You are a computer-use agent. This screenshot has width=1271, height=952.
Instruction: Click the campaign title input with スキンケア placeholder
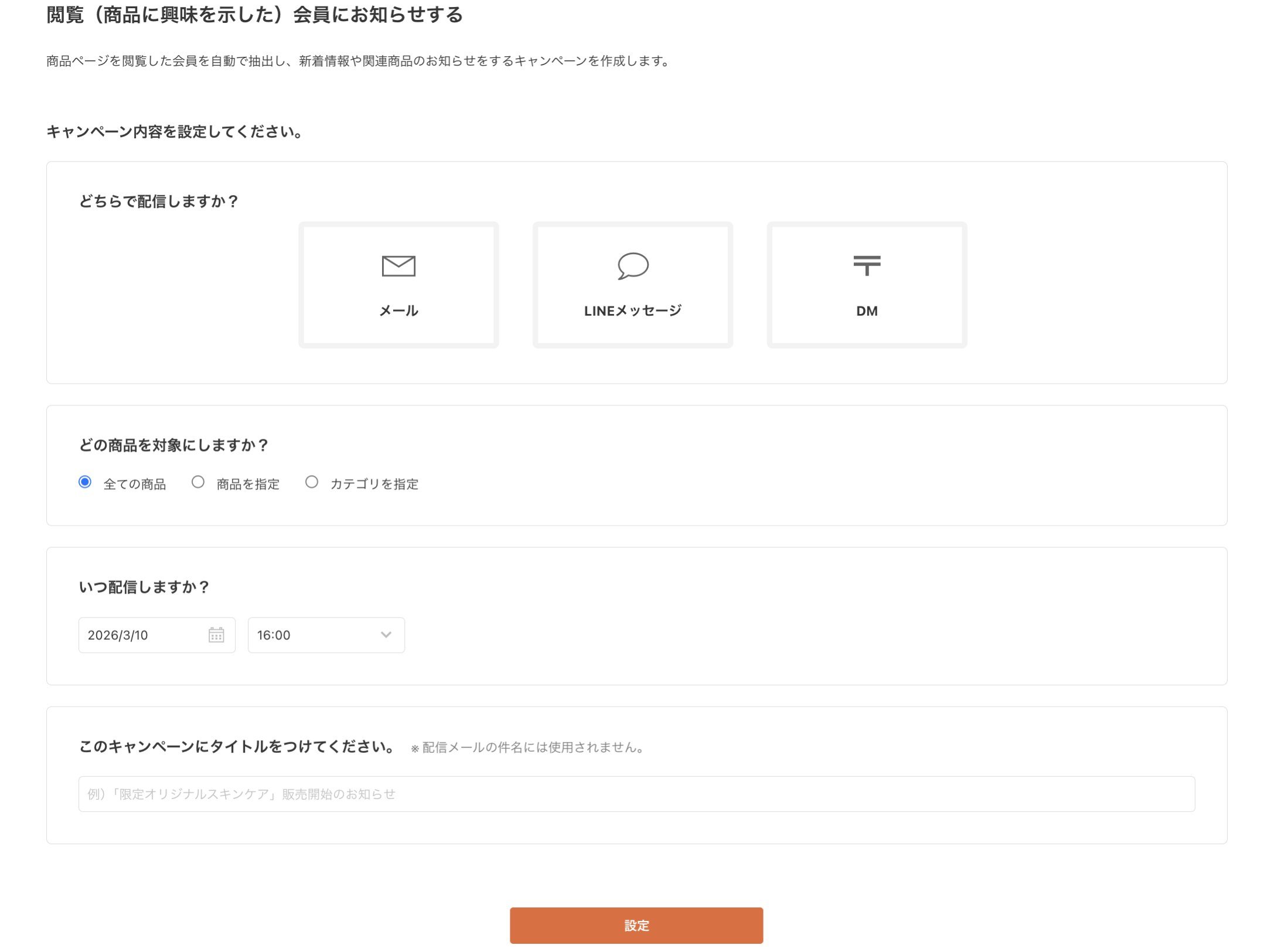(x=636, y=794)
